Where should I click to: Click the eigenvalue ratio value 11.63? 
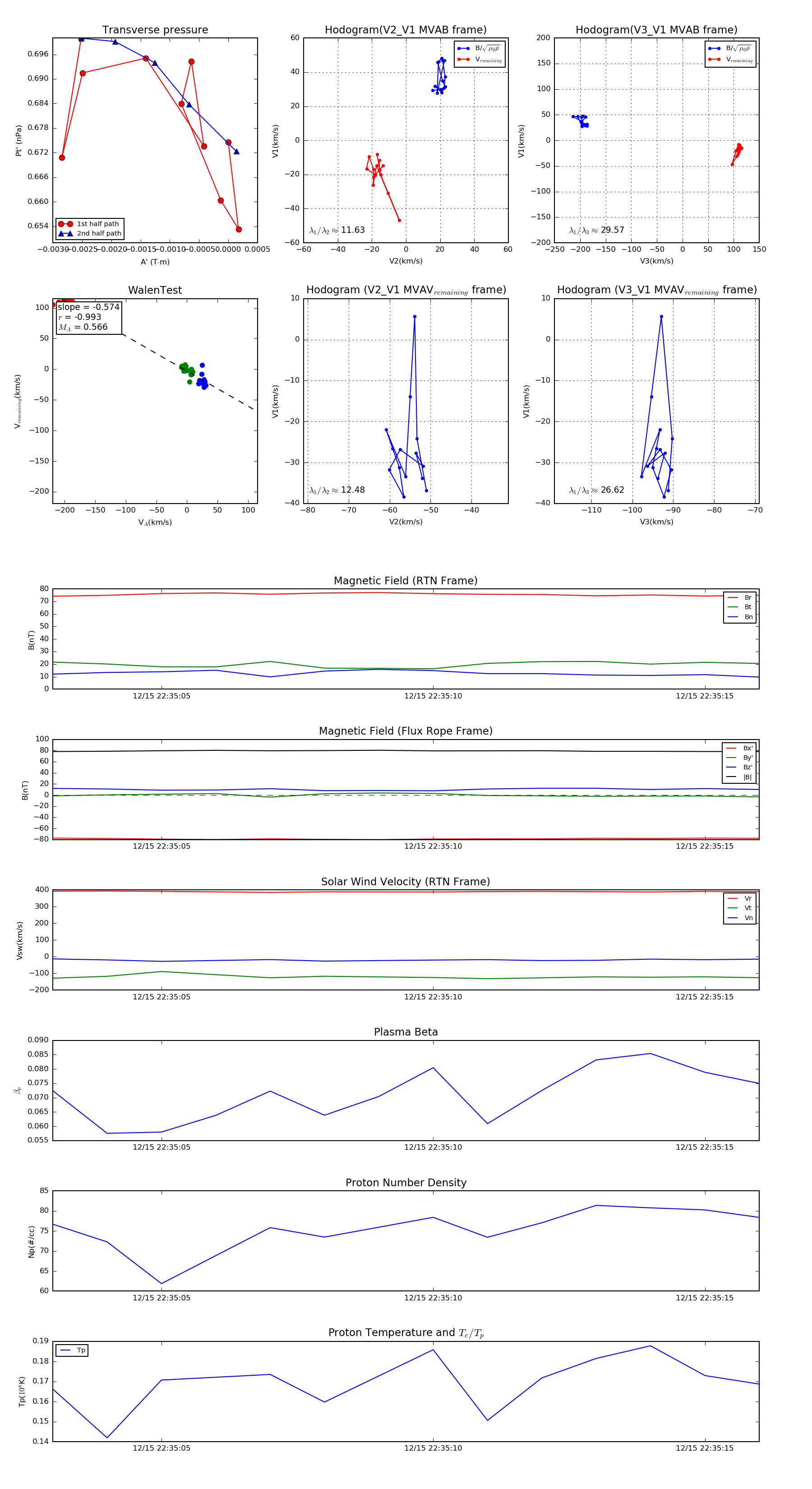[352, 230]
